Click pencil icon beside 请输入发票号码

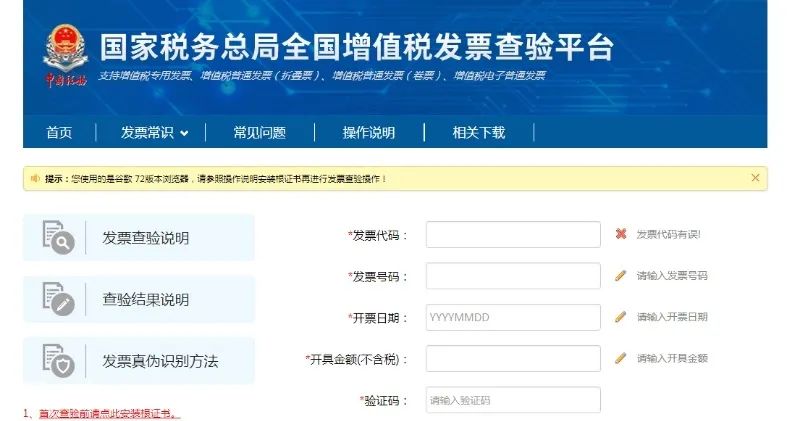[620, 275]
